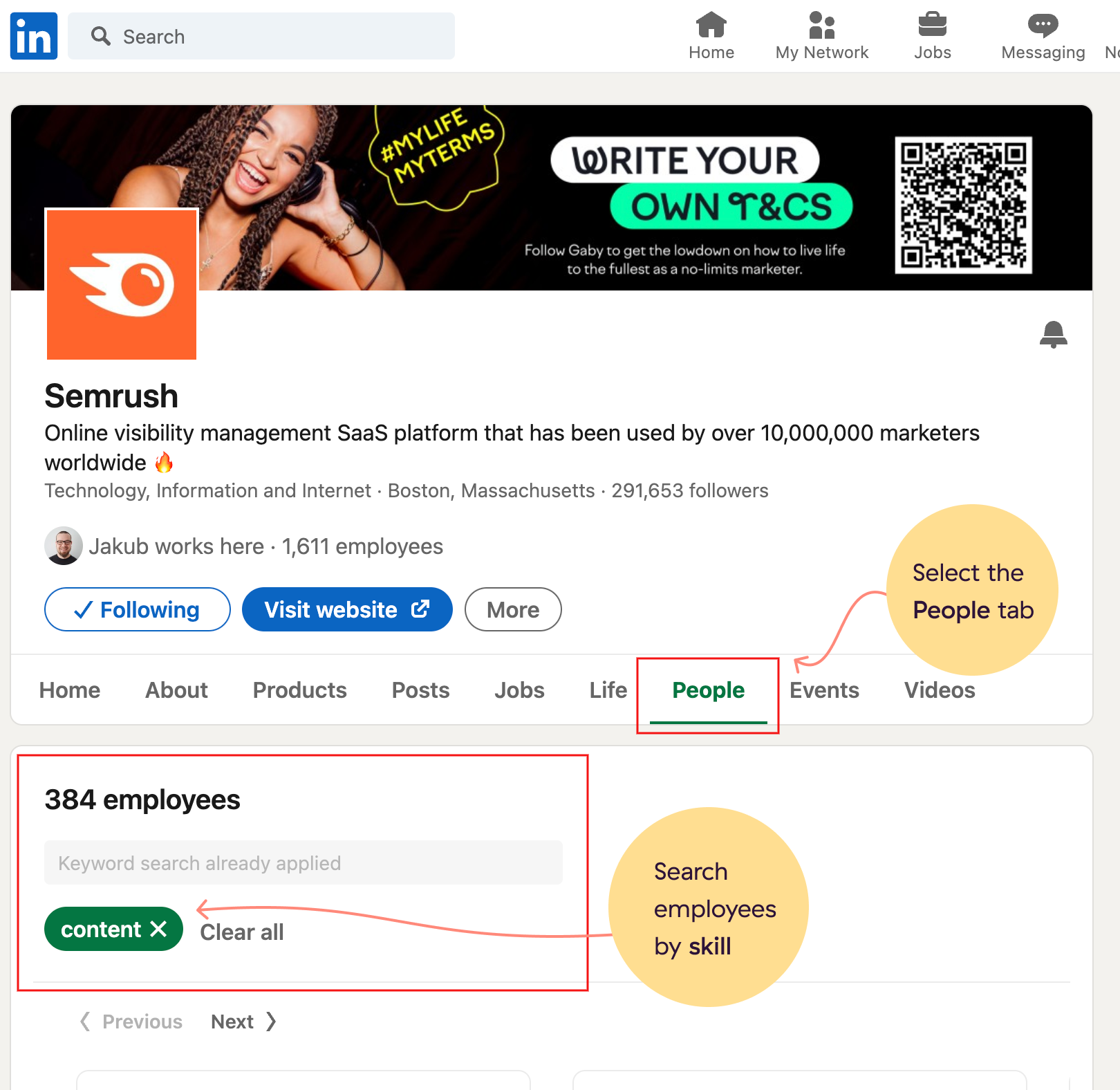Select the People tab
The image size is (1120, 1090).
tap(709, 690)
